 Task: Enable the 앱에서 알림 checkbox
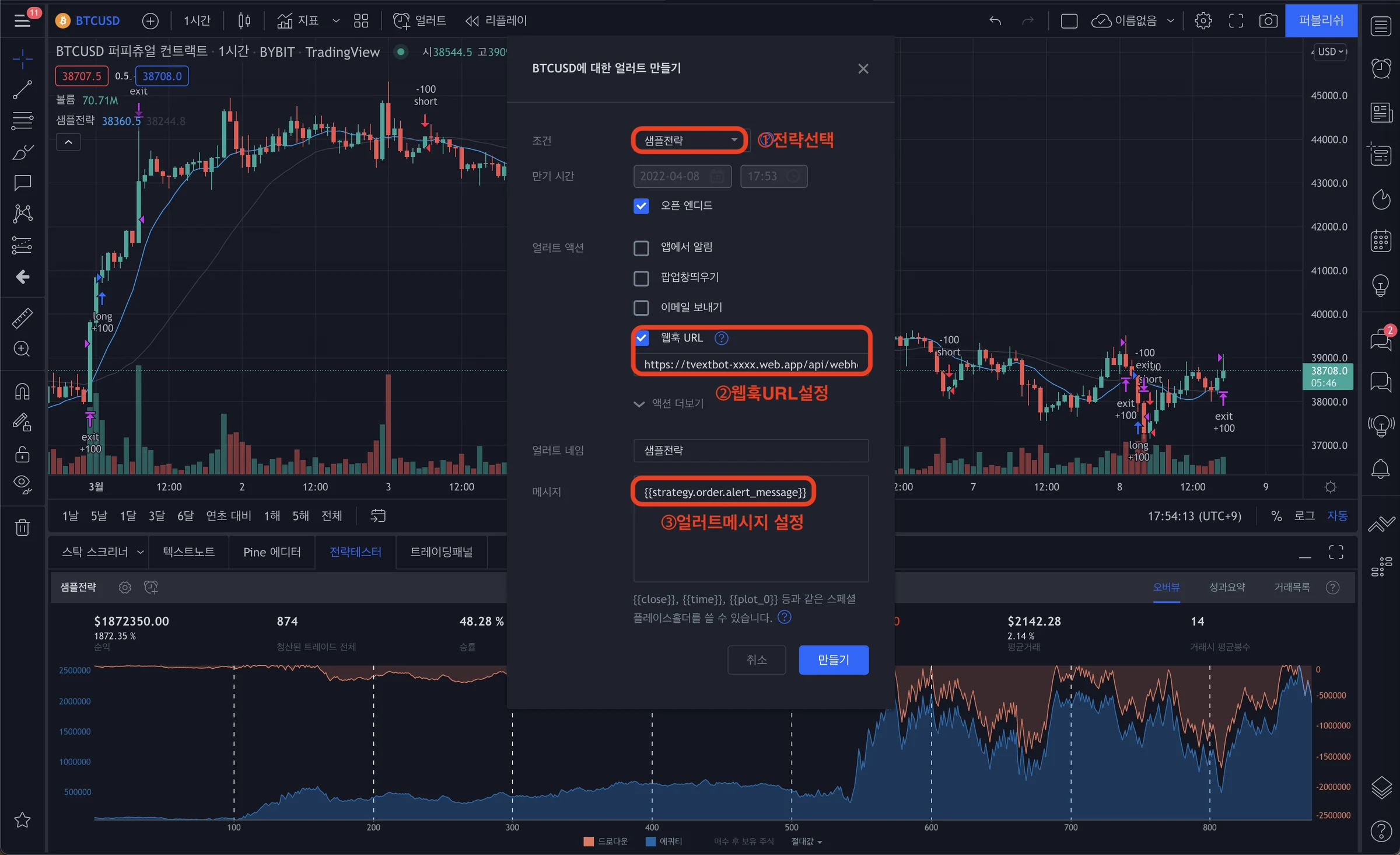(641, 248)
